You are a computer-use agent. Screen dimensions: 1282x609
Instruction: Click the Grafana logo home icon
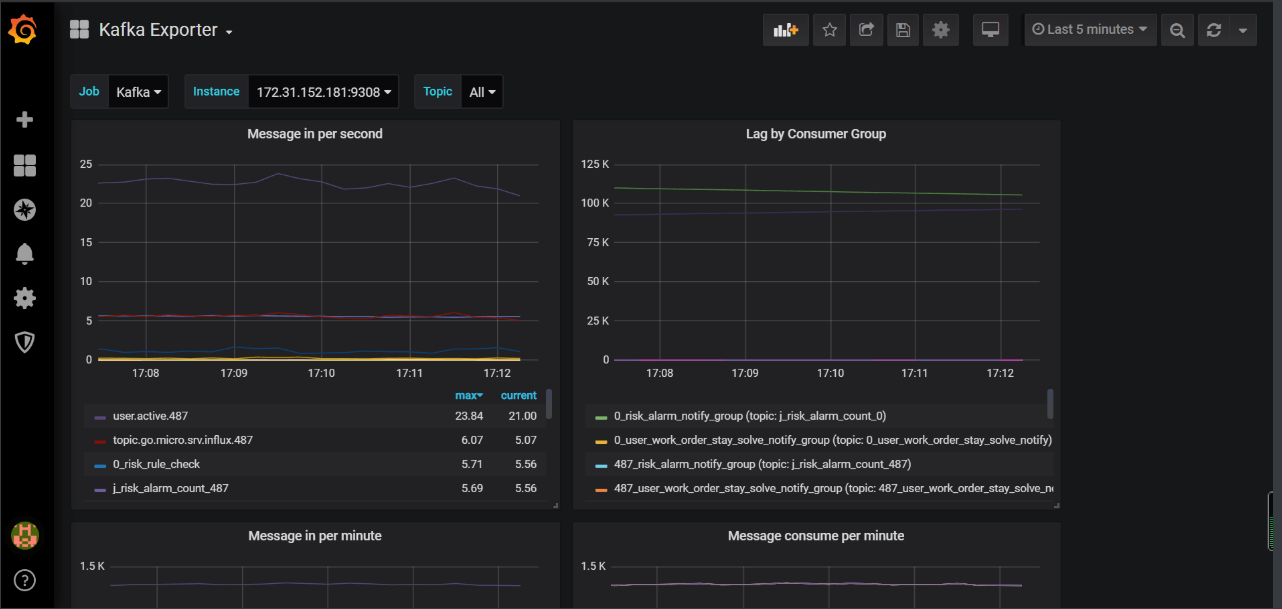point(24,30)
